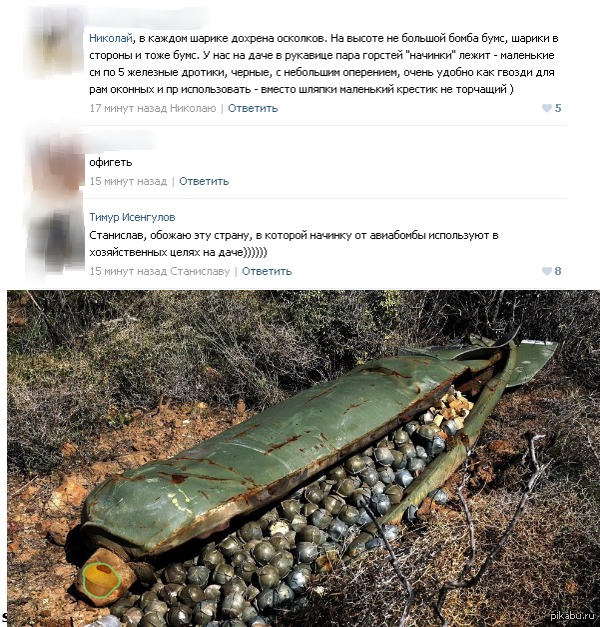Click the 'Николаю' reply-target link
Image resolution: width=600 pixels, height=627 pixels.
tap(193, 108)
